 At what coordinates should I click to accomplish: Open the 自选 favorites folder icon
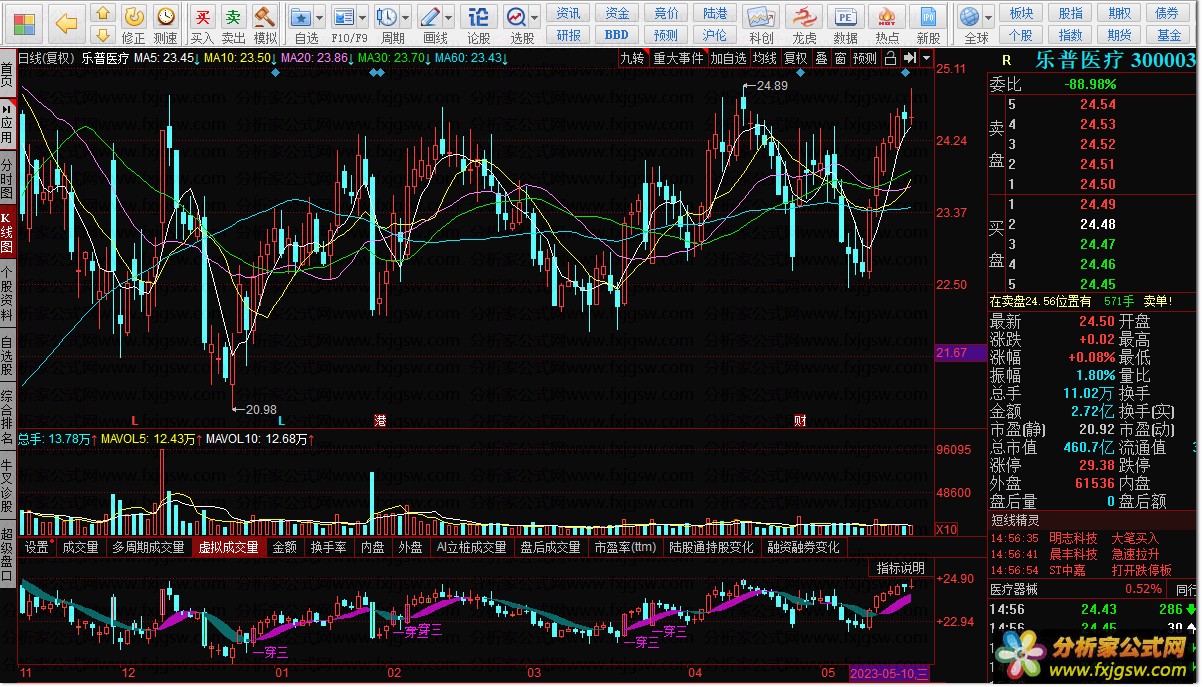tap(301, 16)
